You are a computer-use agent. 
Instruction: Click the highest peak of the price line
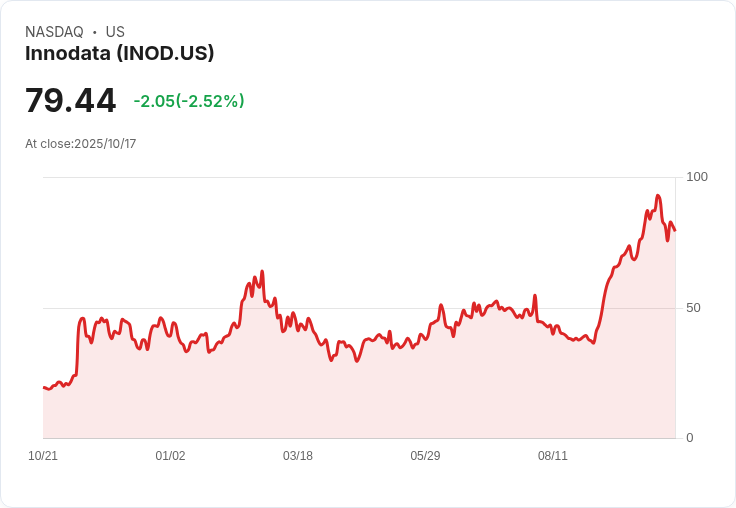click(658, 196)
